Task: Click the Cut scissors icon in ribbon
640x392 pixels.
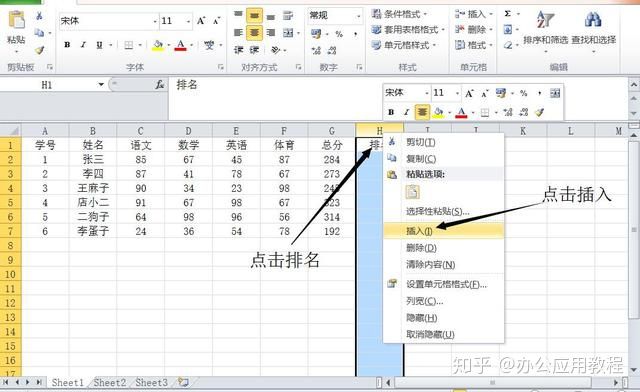Action: tap(39, 16)
